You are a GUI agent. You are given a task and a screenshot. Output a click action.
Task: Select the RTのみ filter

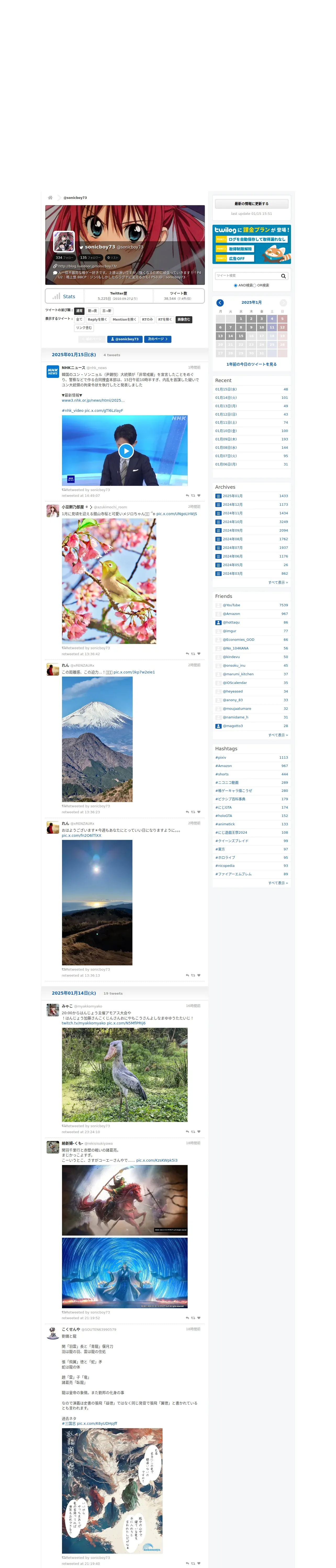coord(148,320)
